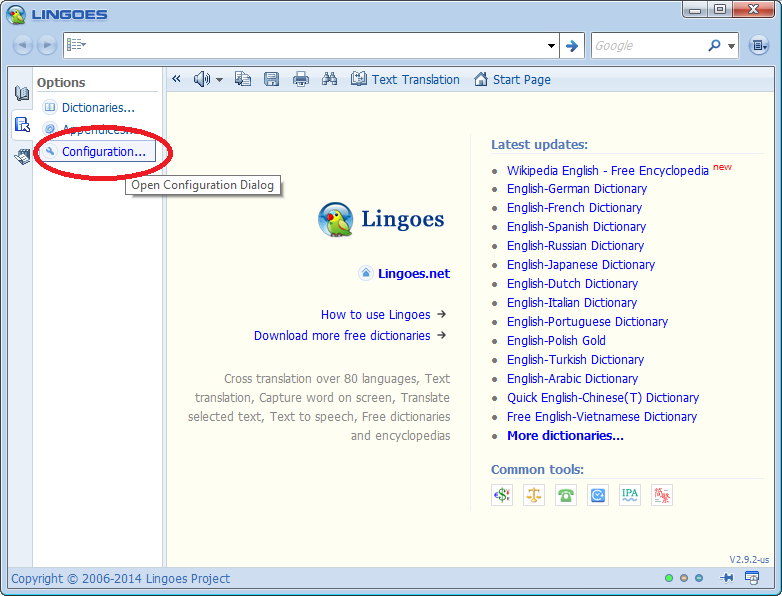Expand the search engine dropdown arrow
Screen dimensions: 782x596
731,46
